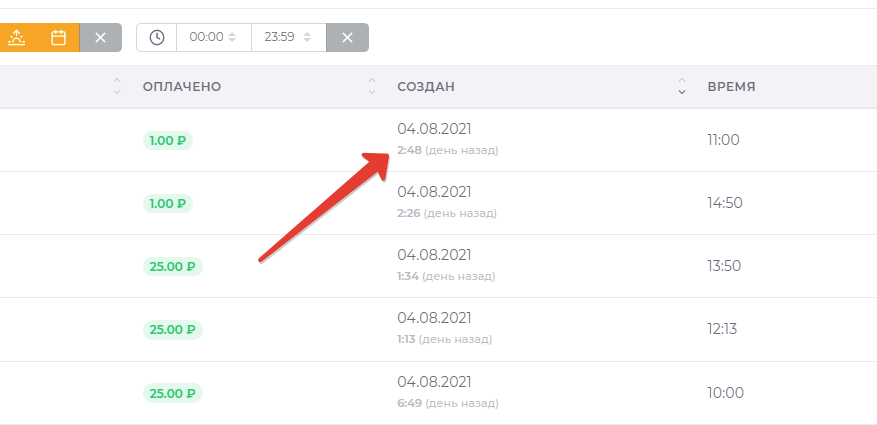Sort by the ВРЕМЯ column arrows
Screen dimensions: 877x425
pos(682,87)
